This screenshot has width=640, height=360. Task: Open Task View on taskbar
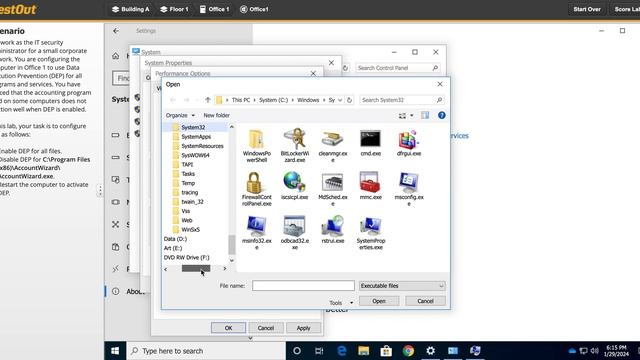(319, 351)
